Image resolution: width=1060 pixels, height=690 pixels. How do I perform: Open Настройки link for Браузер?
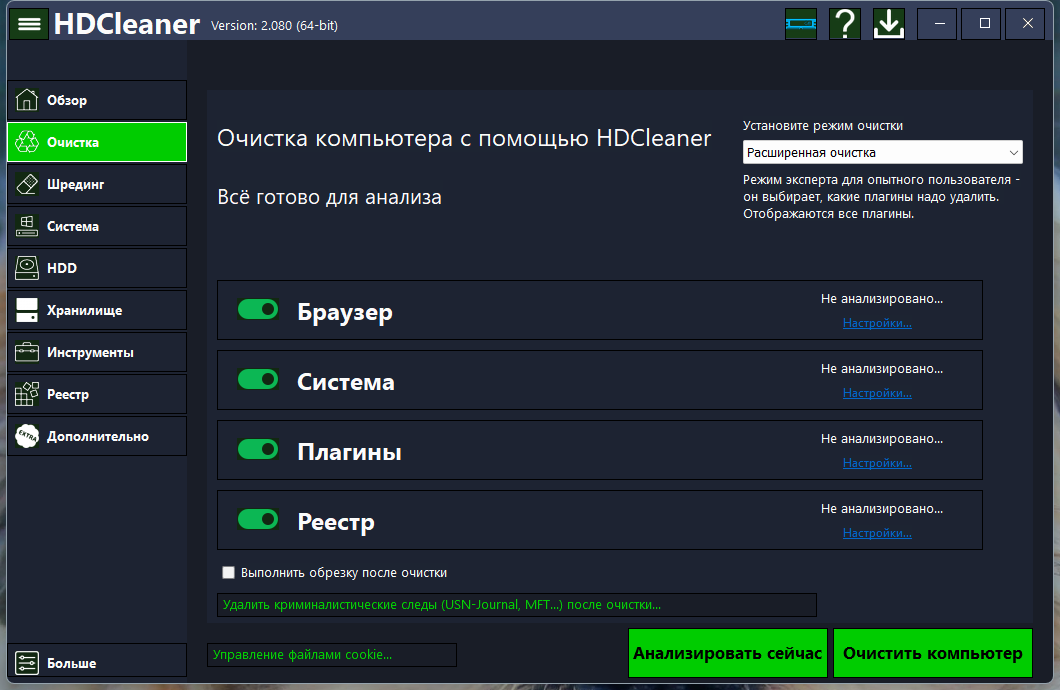877,323
